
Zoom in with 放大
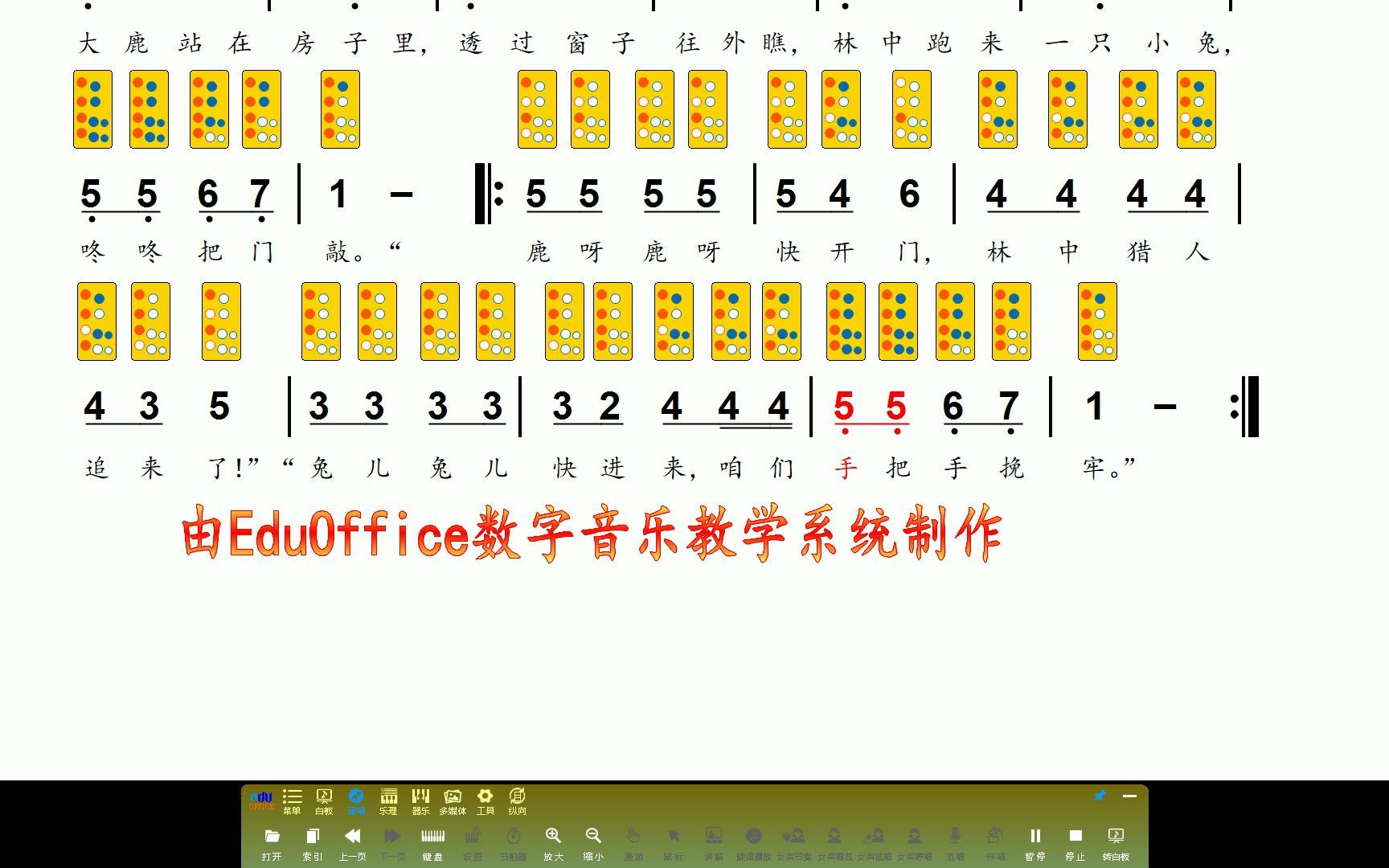(553, 844)
